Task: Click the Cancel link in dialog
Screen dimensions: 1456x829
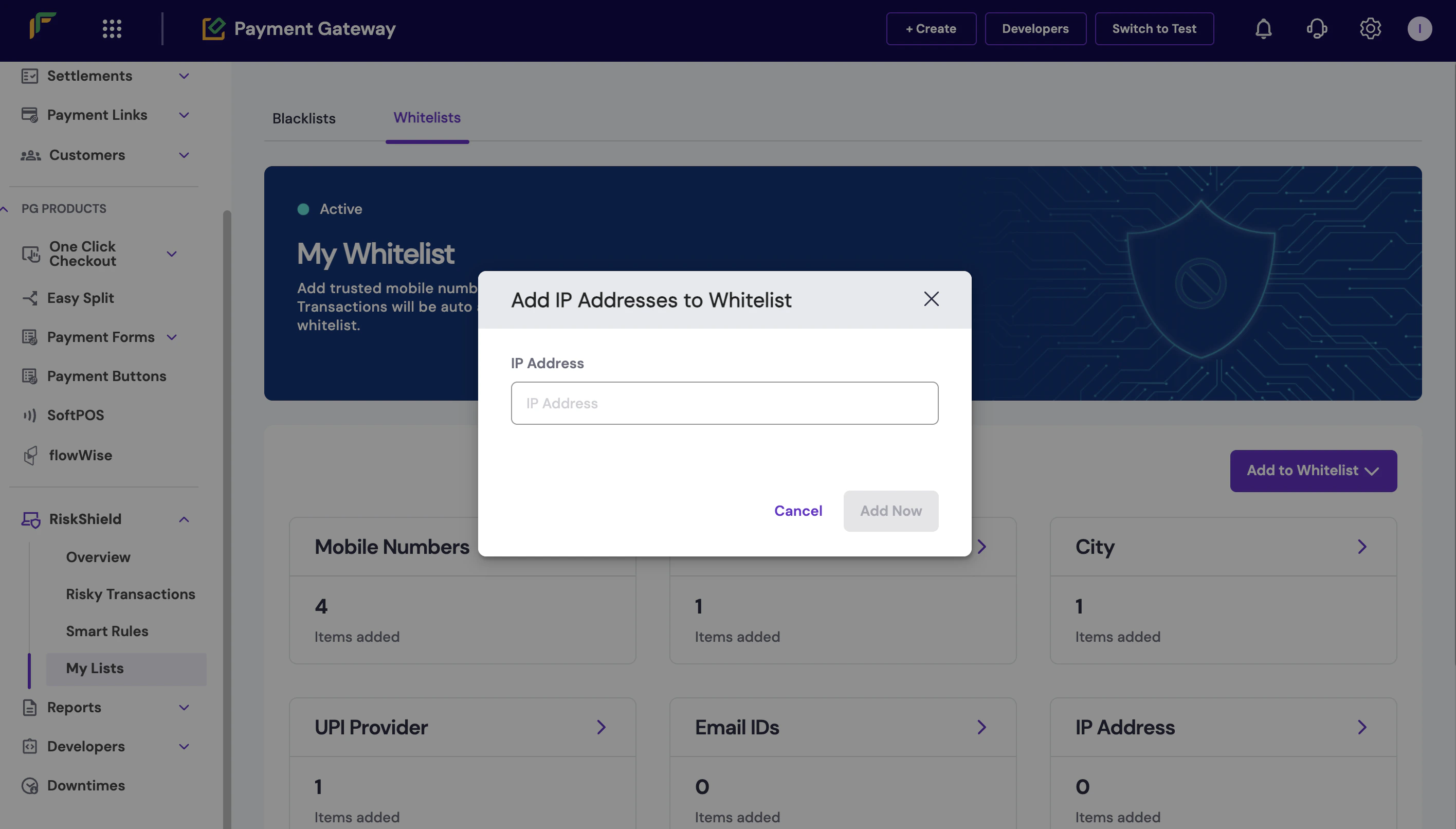Action: [798, 511]
